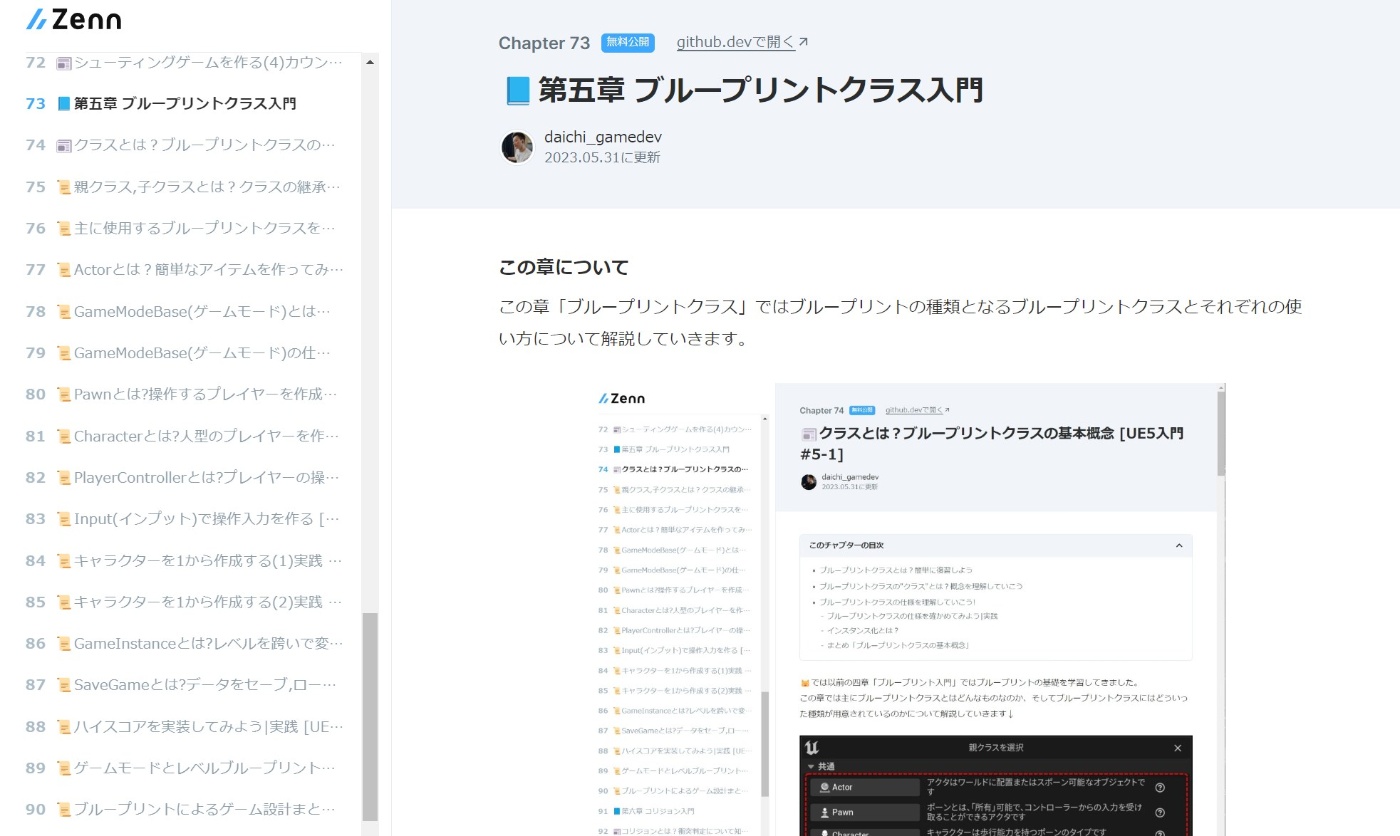The image size is (1400, 836).
Task: Click the external-link arrow next to github.dev
Action: [803, 42]
